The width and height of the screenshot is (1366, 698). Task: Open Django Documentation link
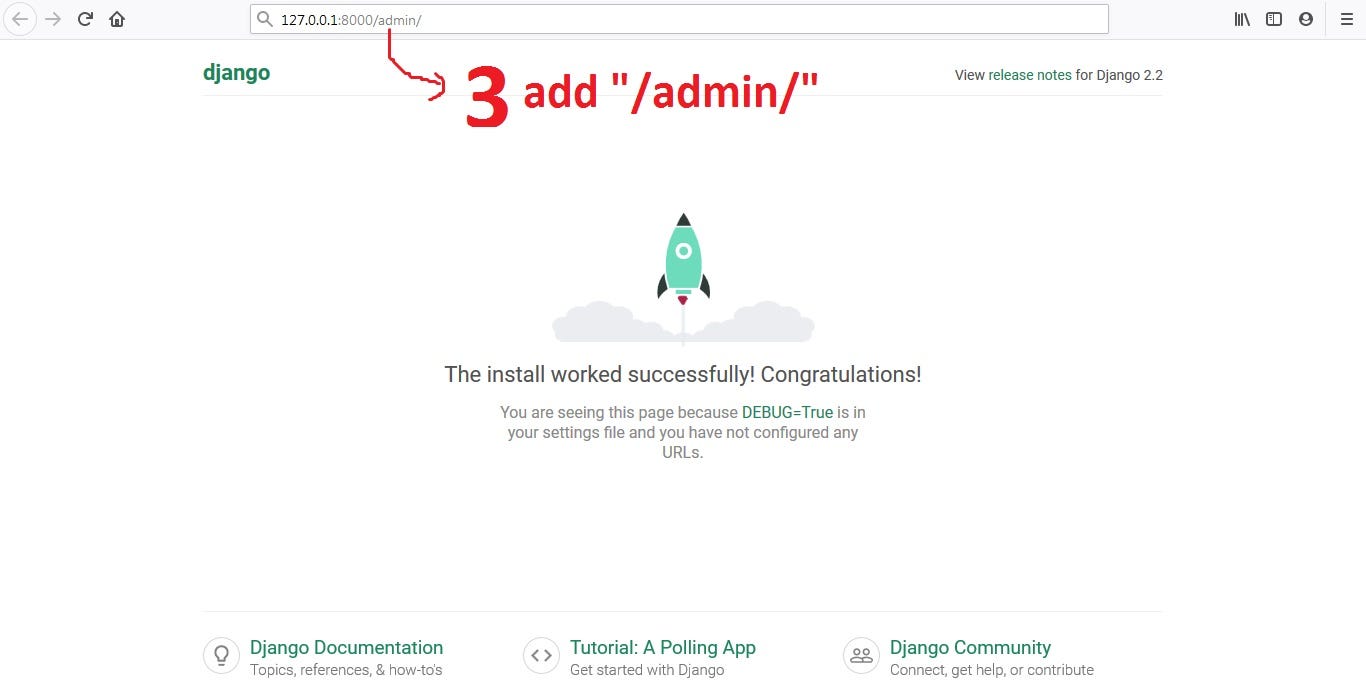346,647
